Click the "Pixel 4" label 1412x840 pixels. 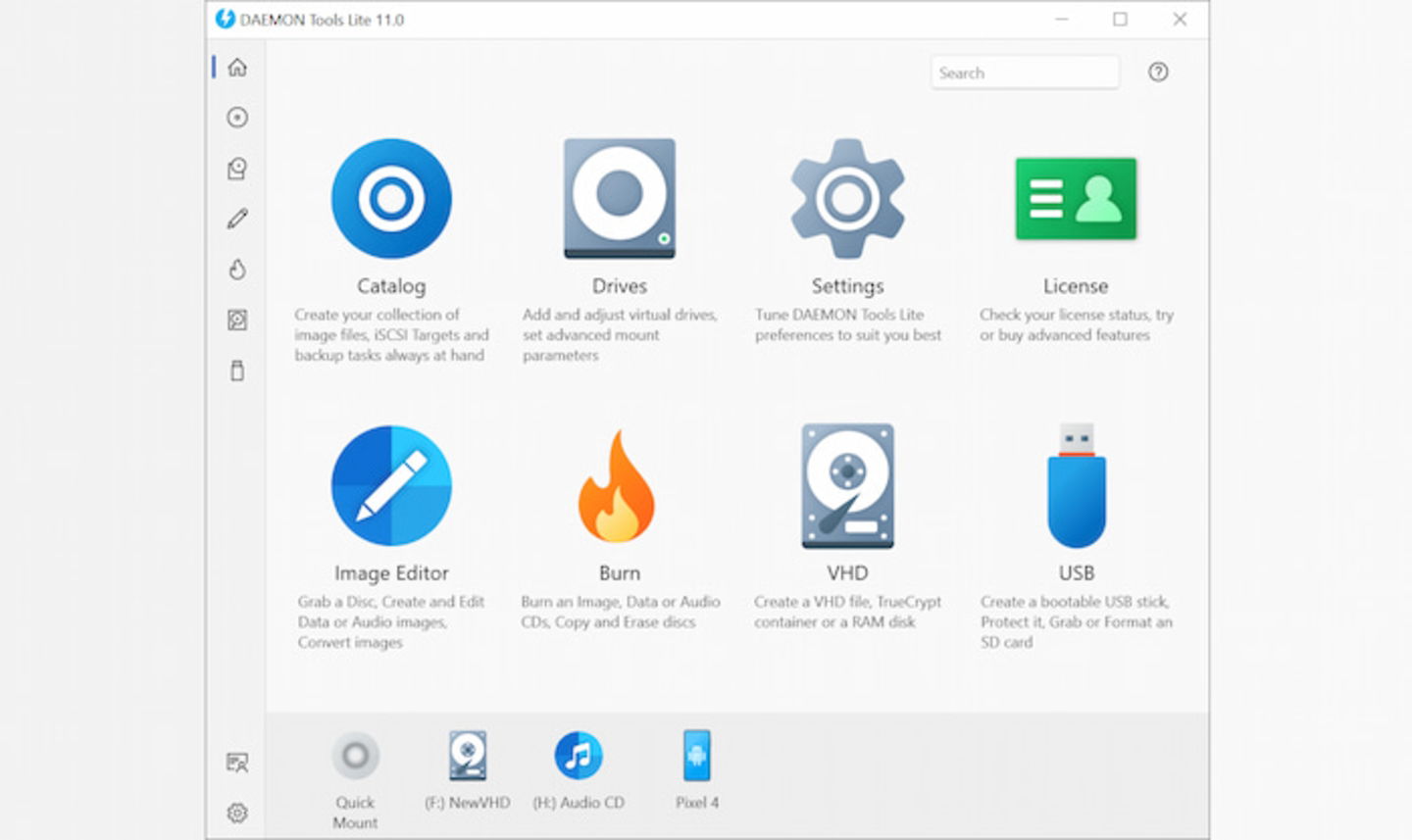pyautogui.click(x=697, y=803)
